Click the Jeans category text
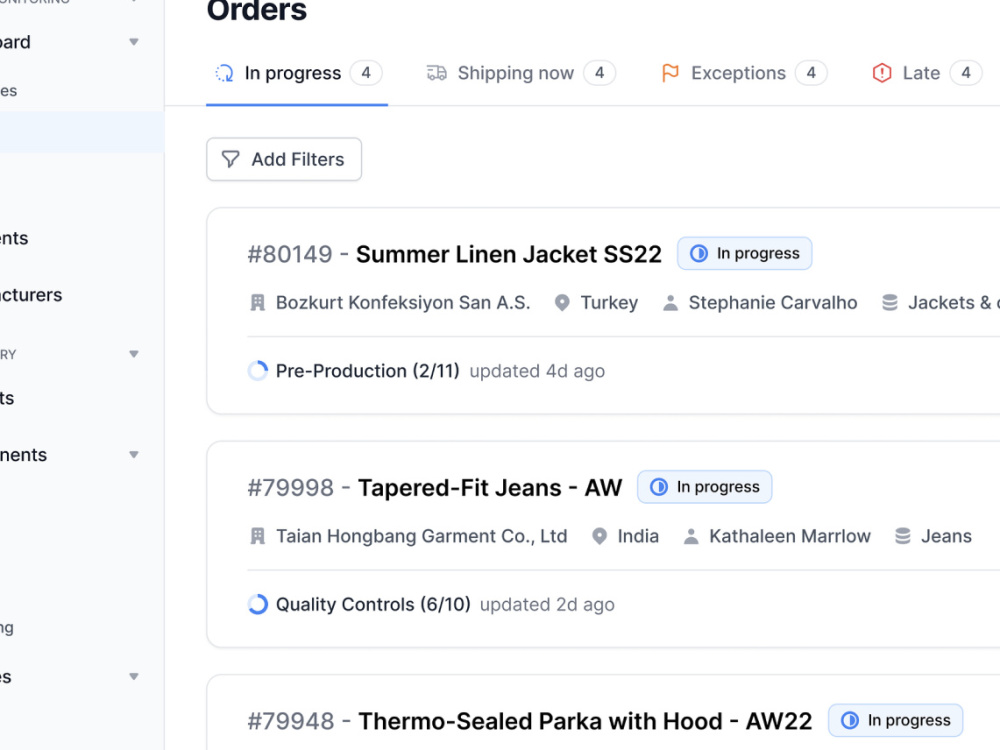This screenshot has height=750, width=1000. point(946,536)
